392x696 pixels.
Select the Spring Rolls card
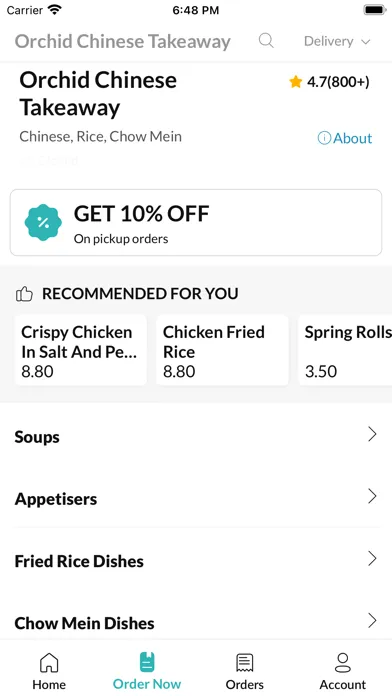click(x=345, y=350)
